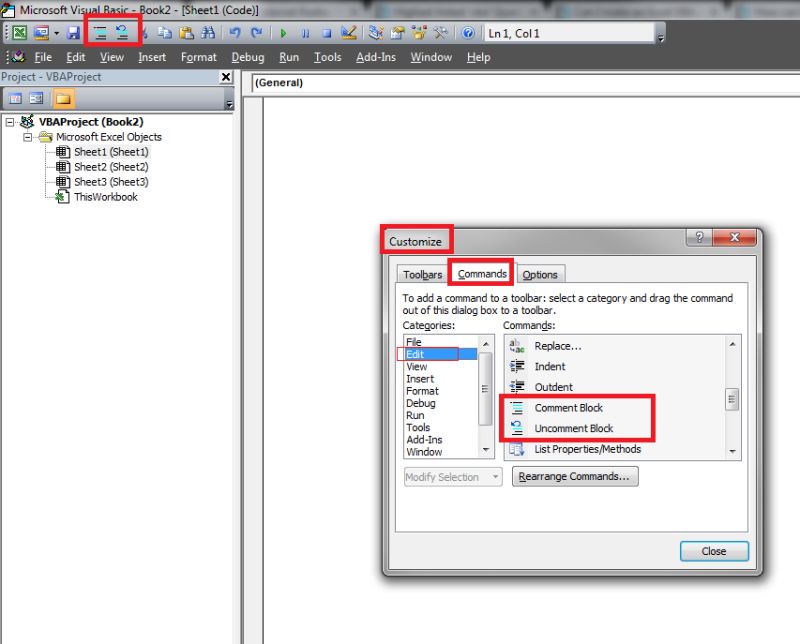
Task: Open the Tools menu
Action: pos(328,57)
